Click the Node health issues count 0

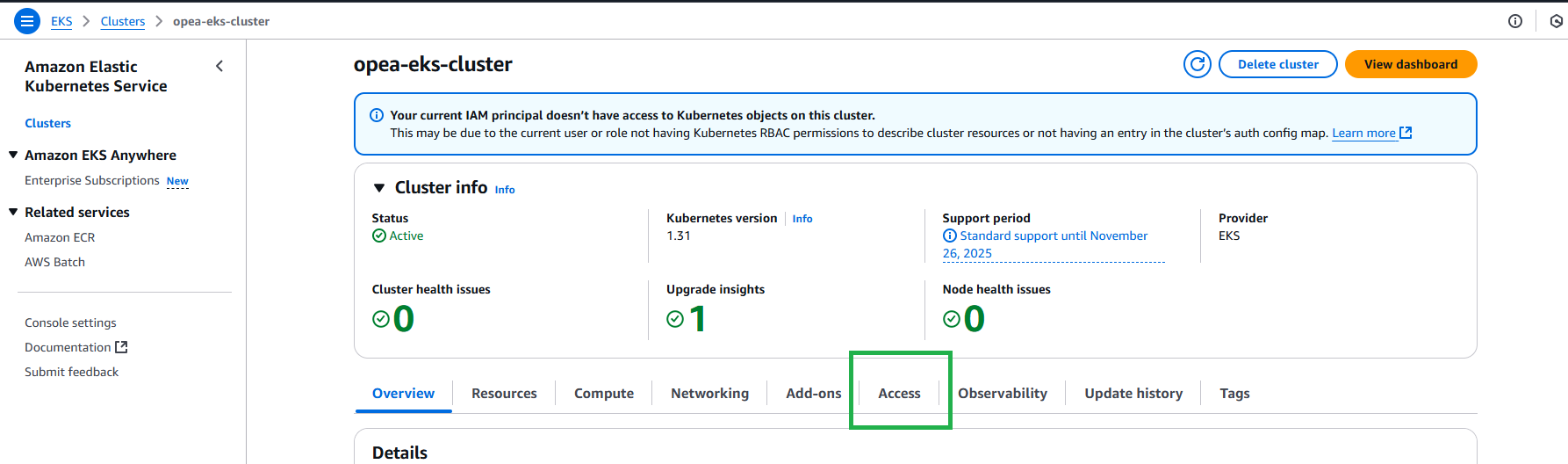(975, 319)
